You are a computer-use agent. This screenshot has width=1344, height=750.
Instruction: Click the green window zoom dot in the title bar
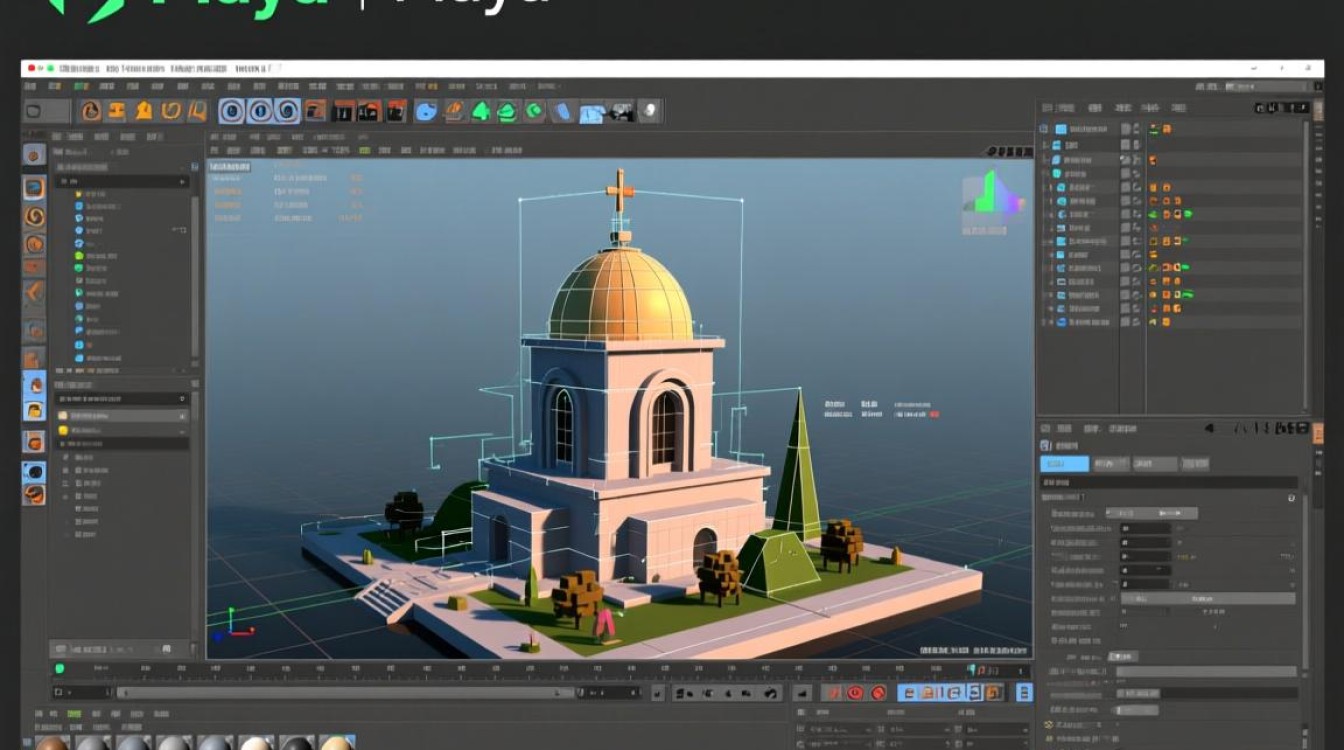pos(51,69)
